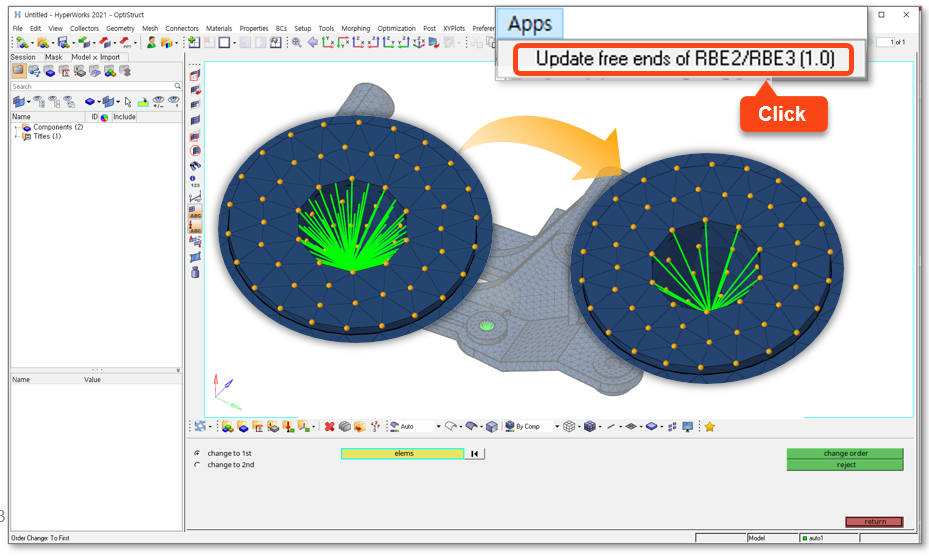Image resolution: width=929 pixels, height=556 pixels.
Task: Select the 'change to 2nd' radio button
Action: pos(197,465)
